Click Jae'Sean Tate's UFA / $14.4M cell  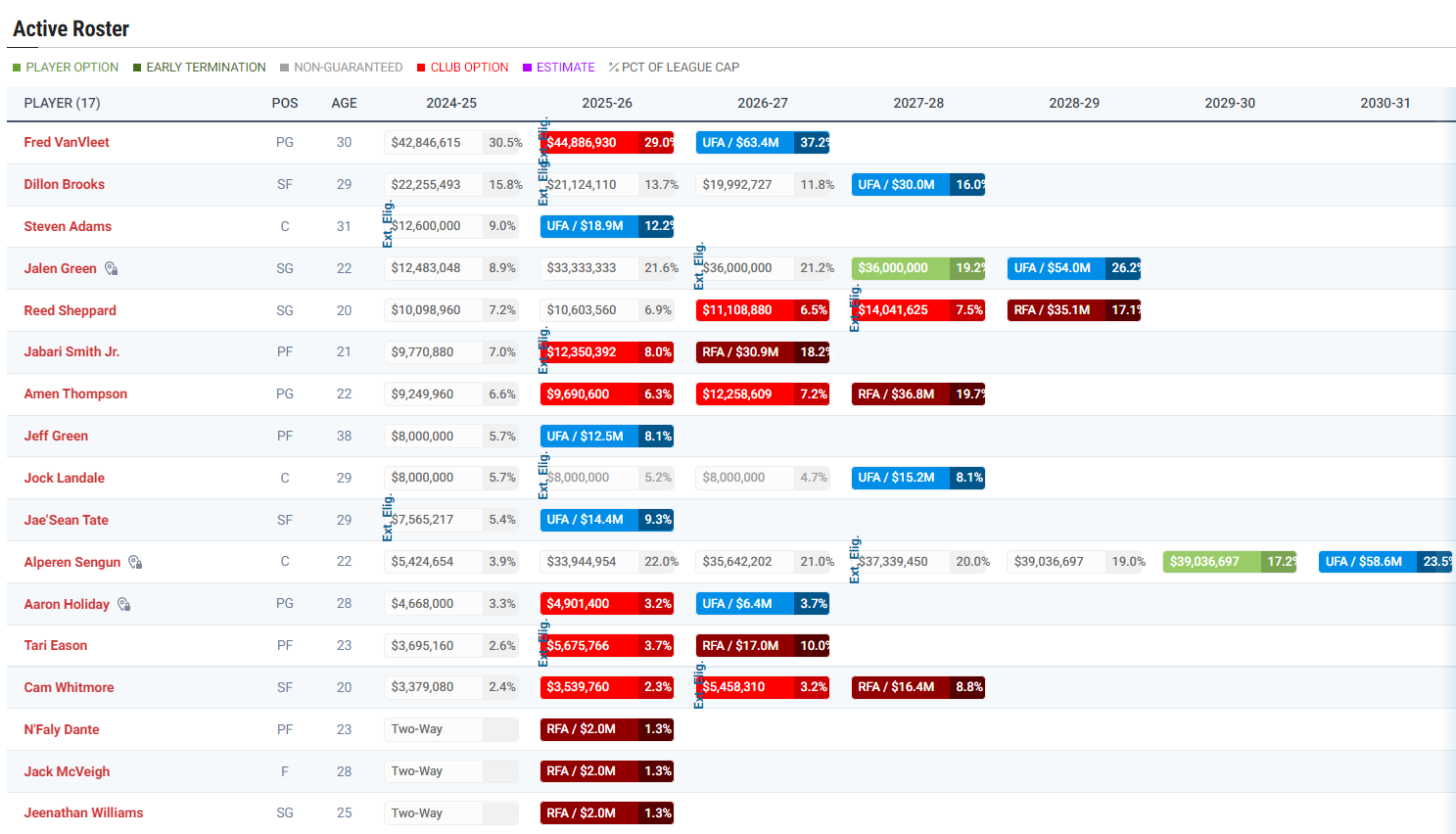(x=607, y=520)
